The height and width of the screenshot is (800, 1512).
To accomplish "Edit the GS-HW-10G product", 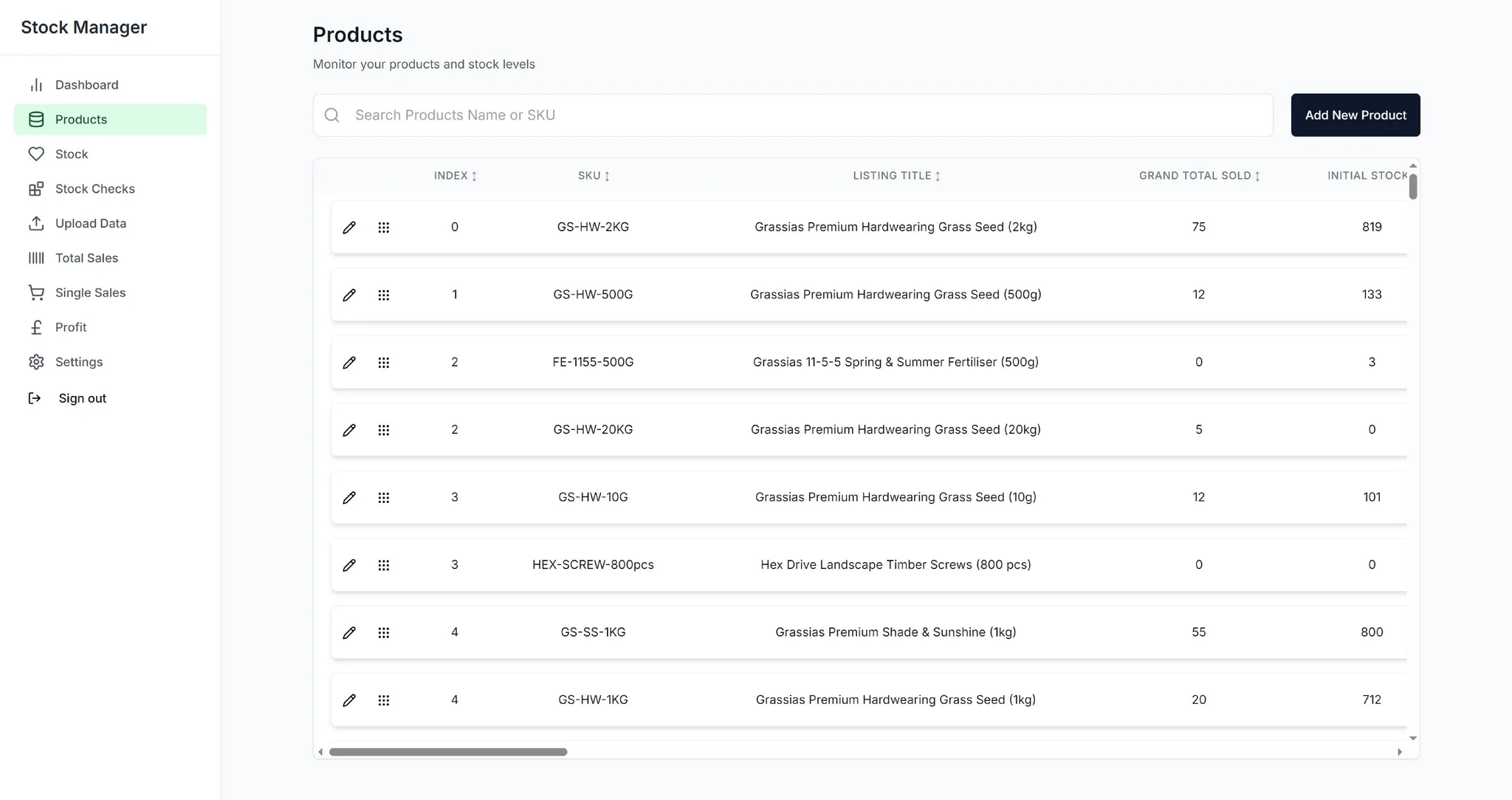I will [x=349, y=498].
